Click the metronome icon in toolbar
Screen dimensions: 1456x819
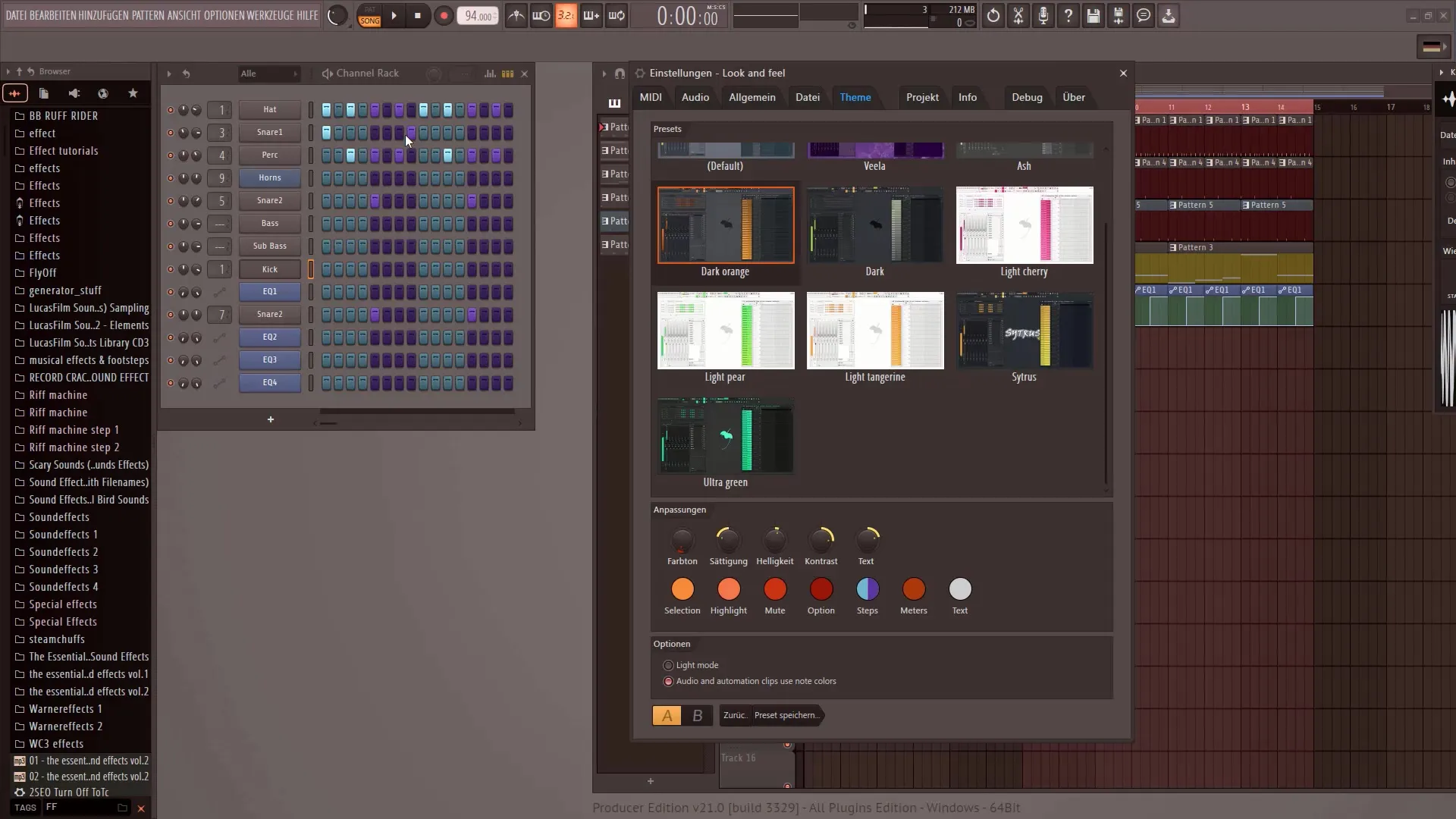515,14
